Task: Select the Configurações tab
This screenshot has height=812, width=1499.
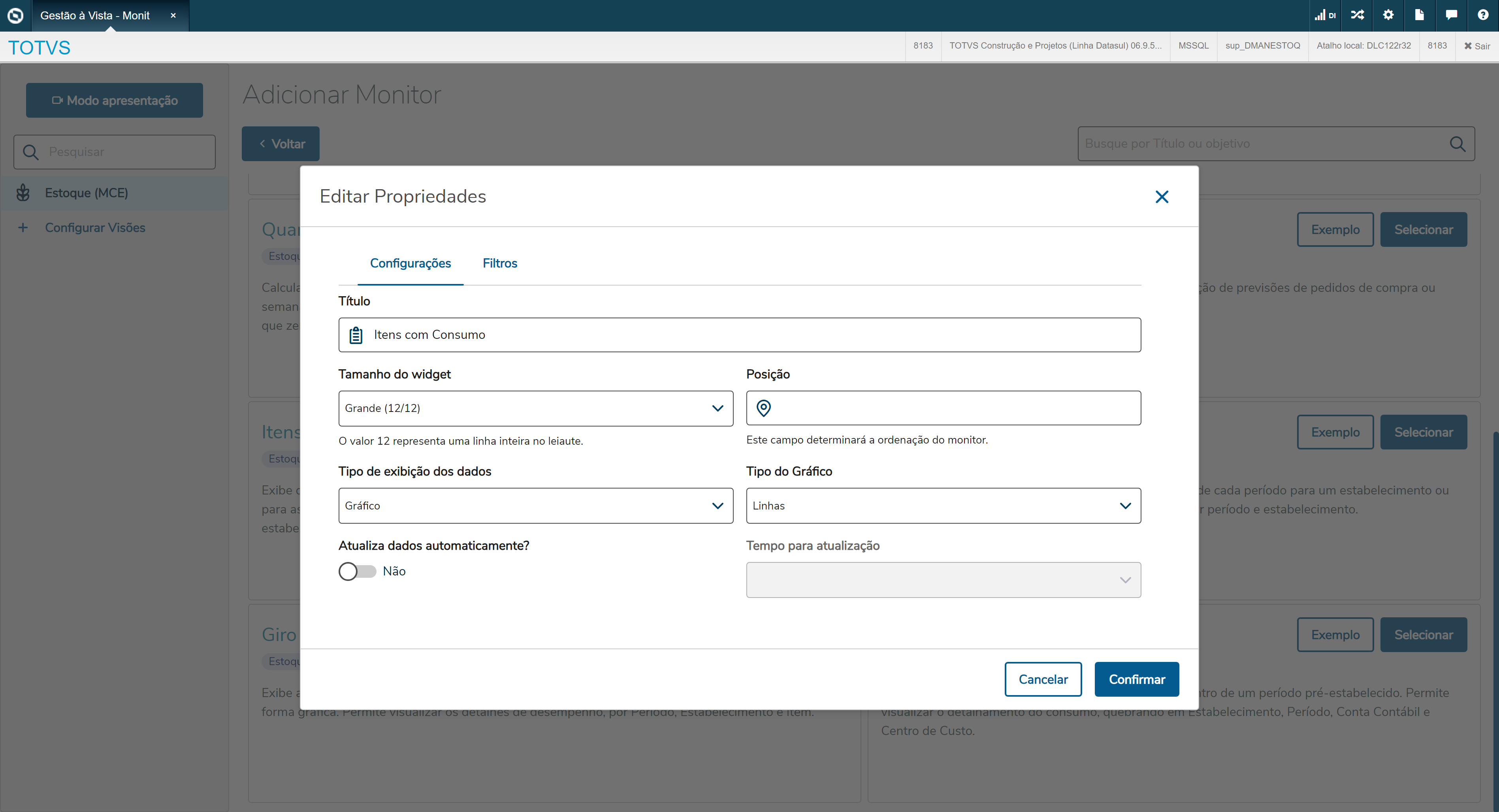Action: click(x=410, y=263)
